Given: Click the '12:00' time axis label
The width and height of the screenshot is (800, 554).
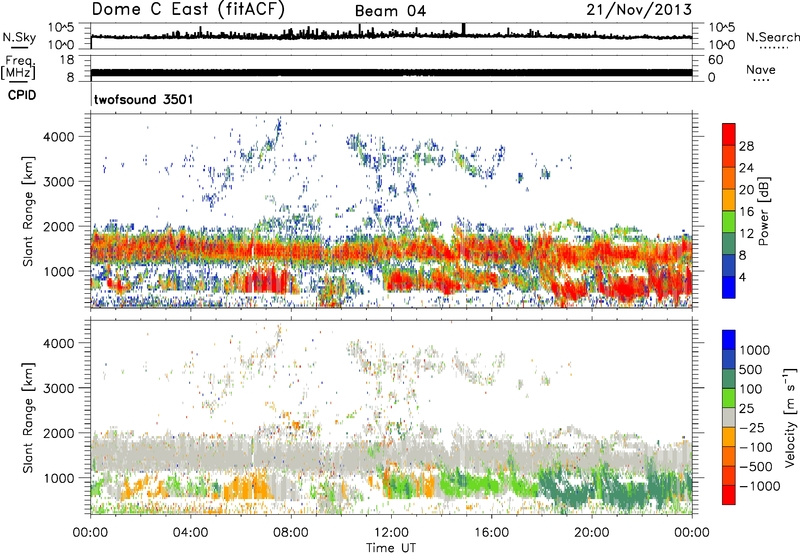Looking at the screenshot, I should tap(391, 533).
